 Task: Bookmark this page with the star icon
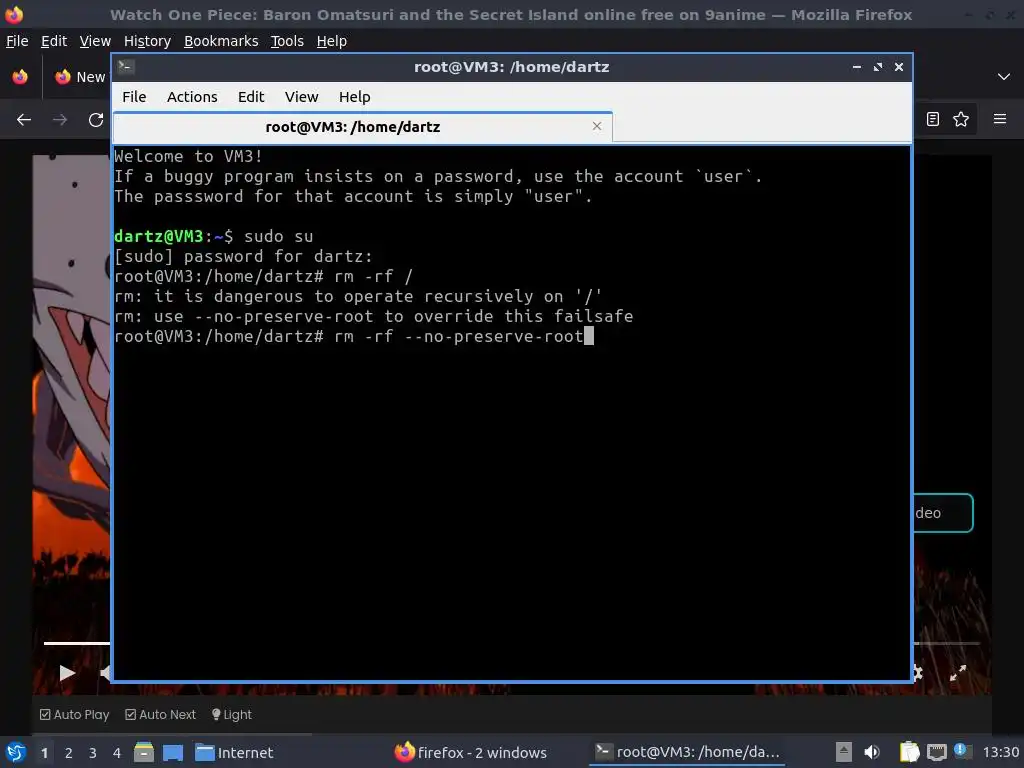tap(961, 119)
